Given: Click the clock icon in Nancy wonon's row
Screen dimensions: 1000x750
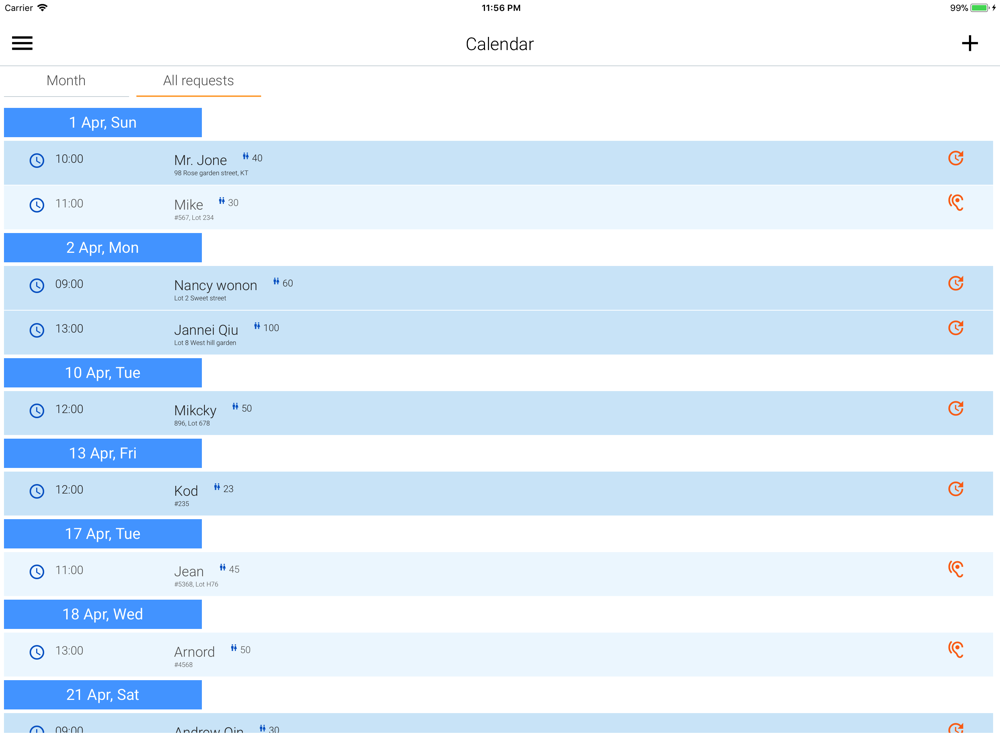Looking at the screenshot, I should (x=37, y=285).
